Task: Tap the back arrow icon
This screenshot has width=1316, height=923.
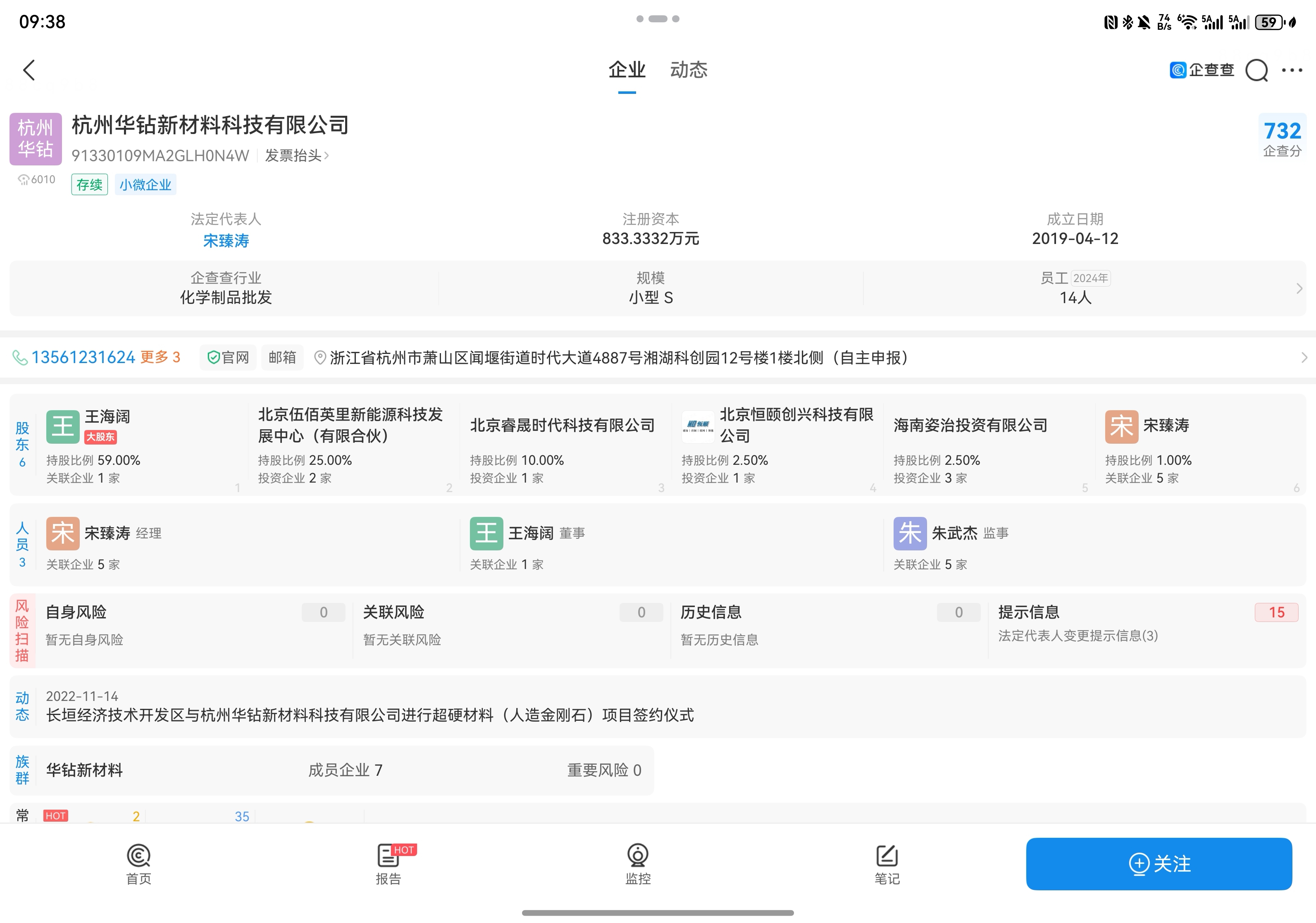Action: click(29, 70)
